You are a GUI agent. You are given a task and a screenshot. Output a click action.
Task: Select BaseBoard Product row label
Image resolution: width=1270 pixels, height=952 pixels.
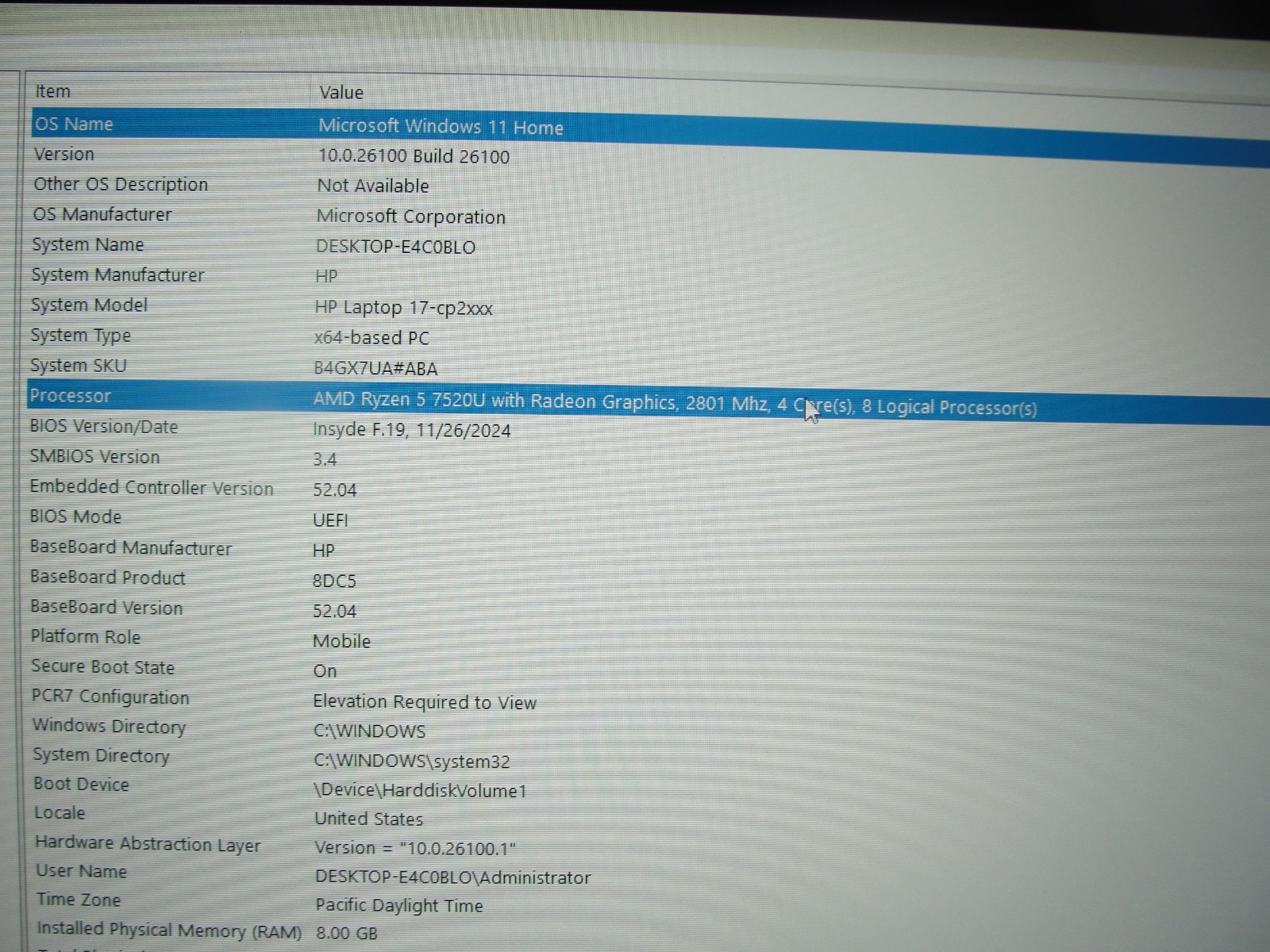pyautogui.click(x=107, y=578)
